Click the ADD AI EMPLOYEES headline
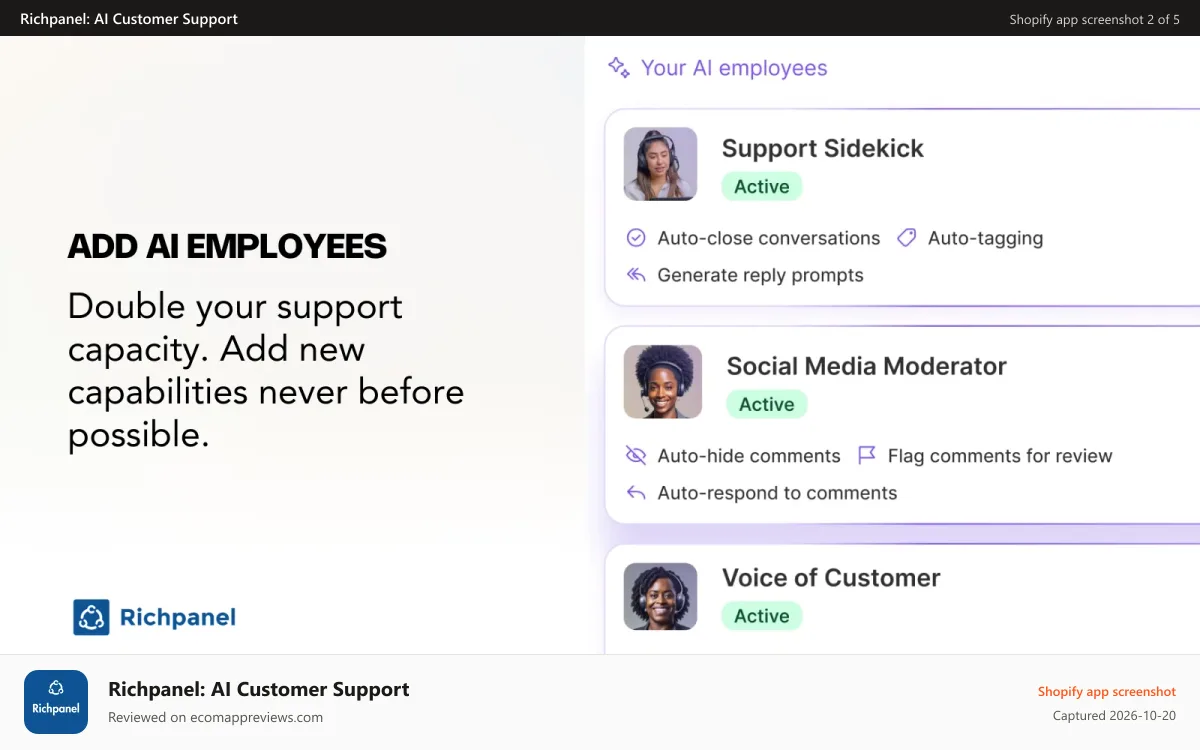The width and height of the screenshot is (1200, 750). click(x=227, y=246)
